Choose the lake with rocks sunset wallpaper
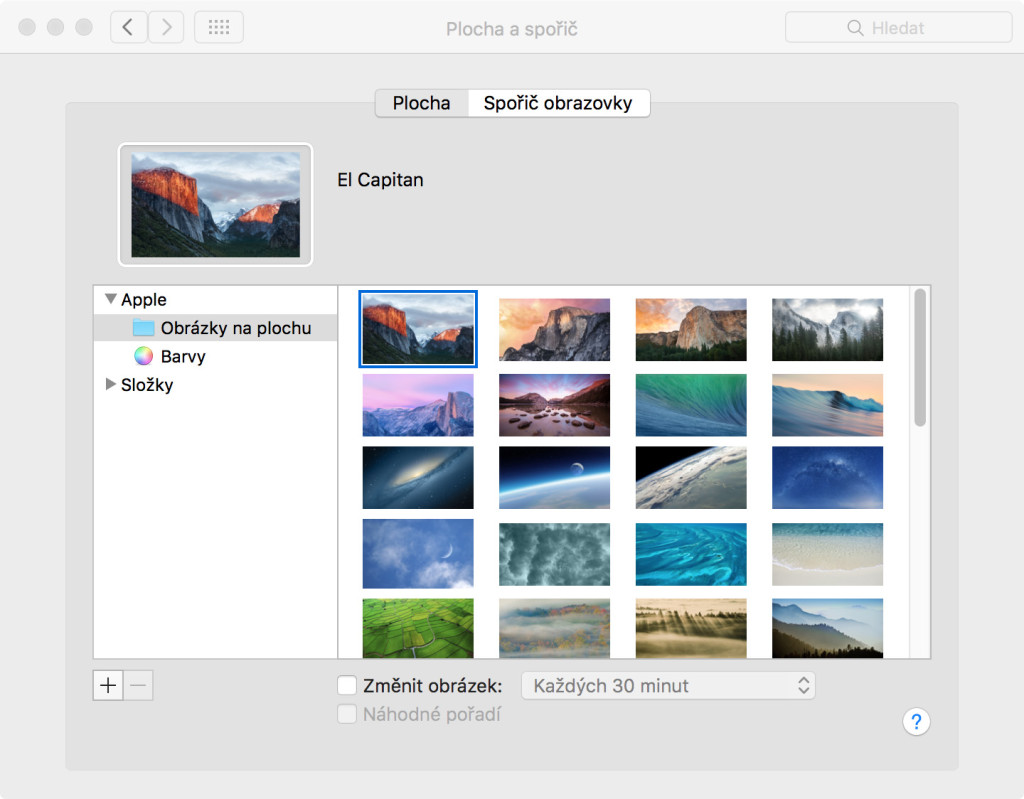The width and height of the screenshot is (1024, 799). (554, 405)
